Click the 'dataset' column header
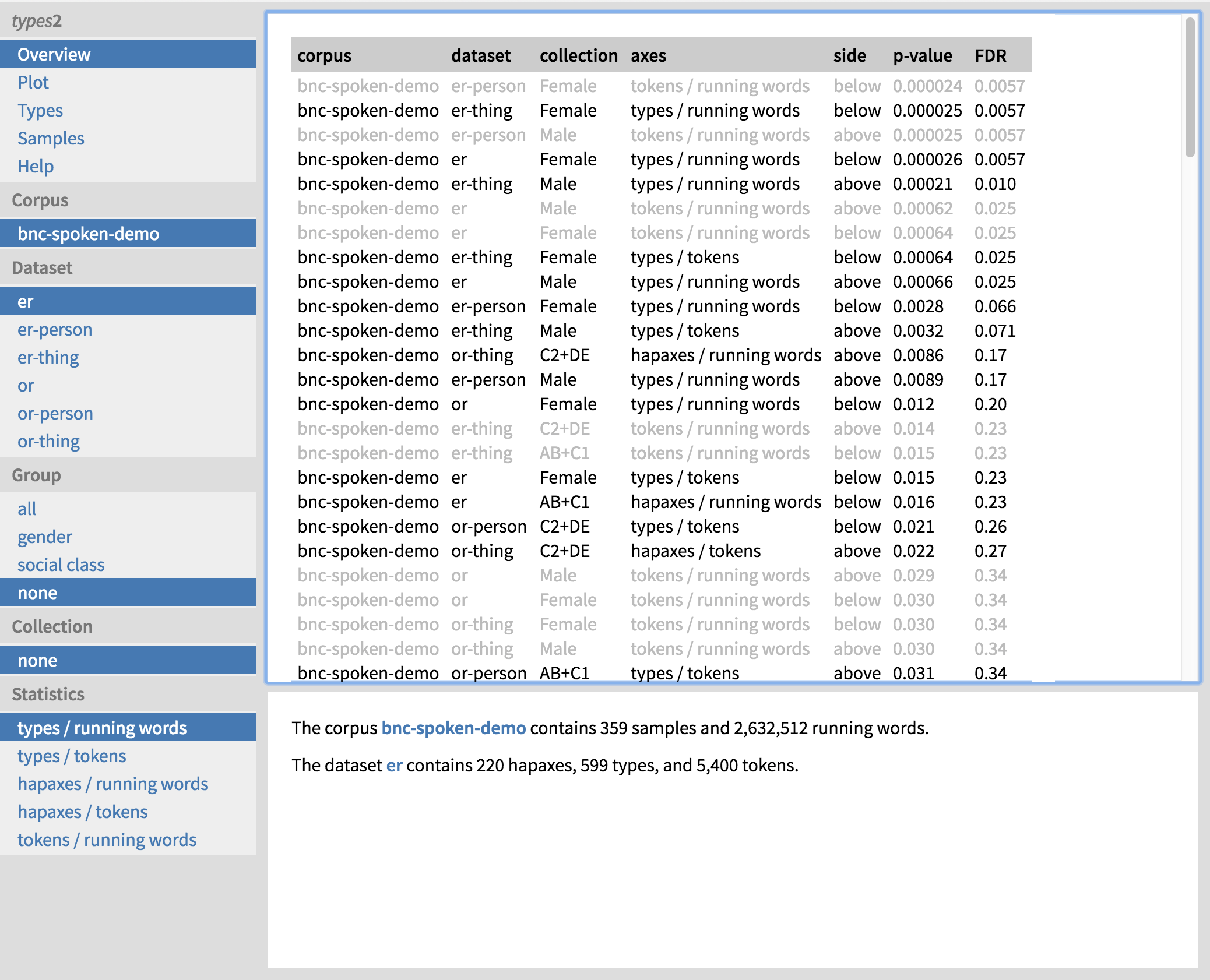Viewport: 1210px width, 980px height. click(x=481, y=55)
